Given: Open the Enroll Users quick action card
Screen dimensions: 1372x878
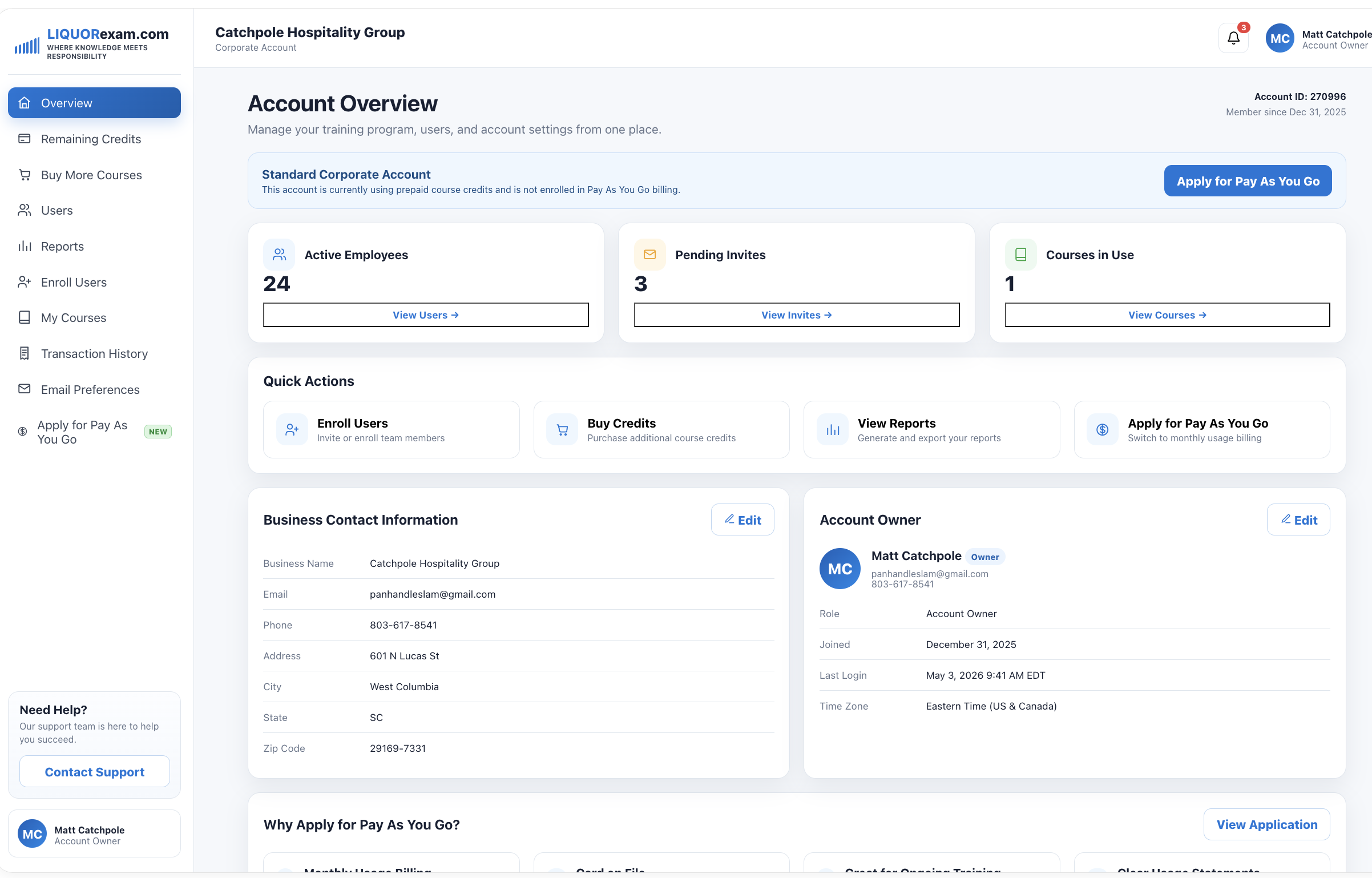Looking at the screenshot, I should point(391,430).
